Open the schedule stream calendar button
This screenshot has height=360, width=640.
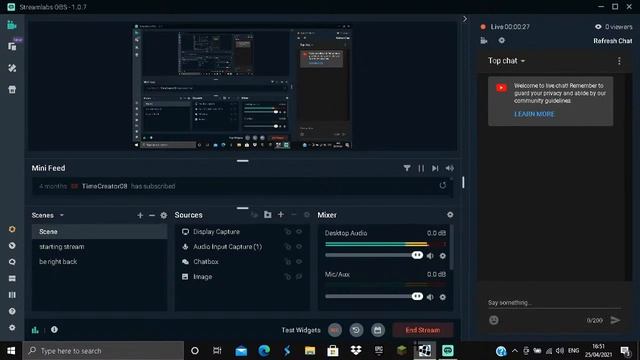(x=378, y=330)
